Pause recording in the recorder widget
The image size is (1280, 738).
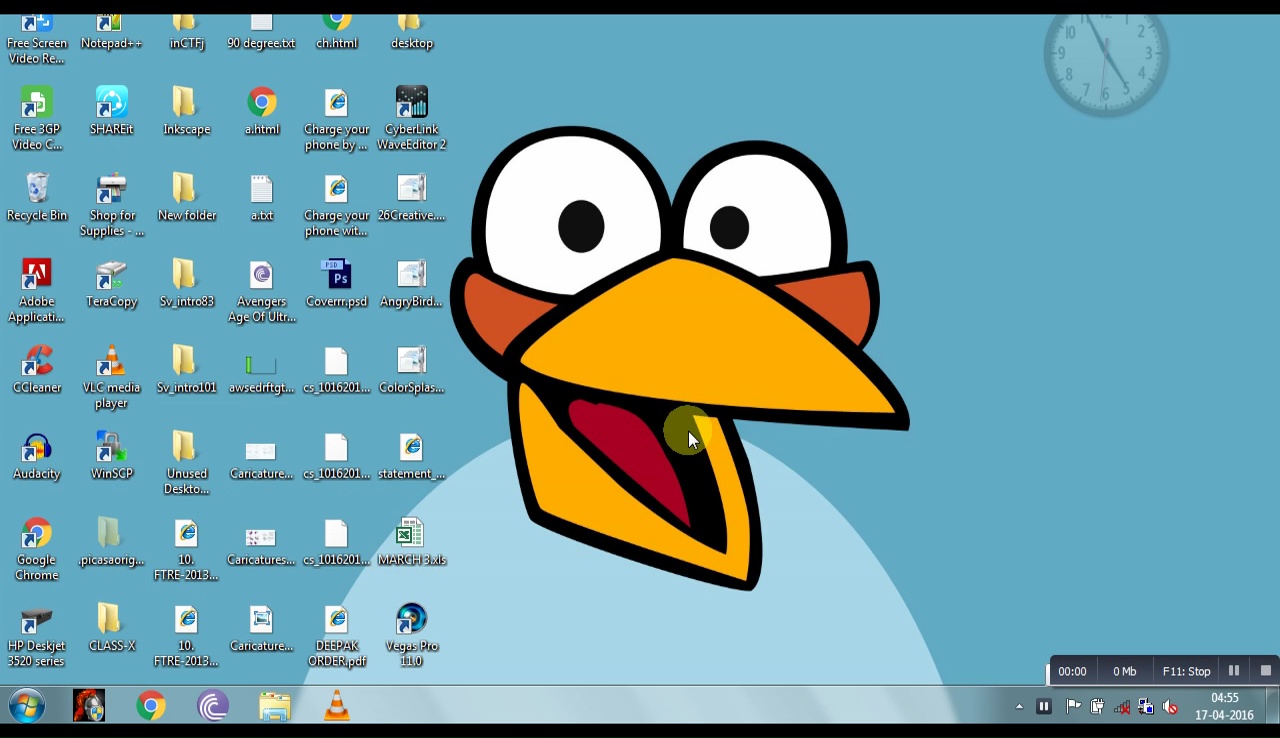[1233, 671]
